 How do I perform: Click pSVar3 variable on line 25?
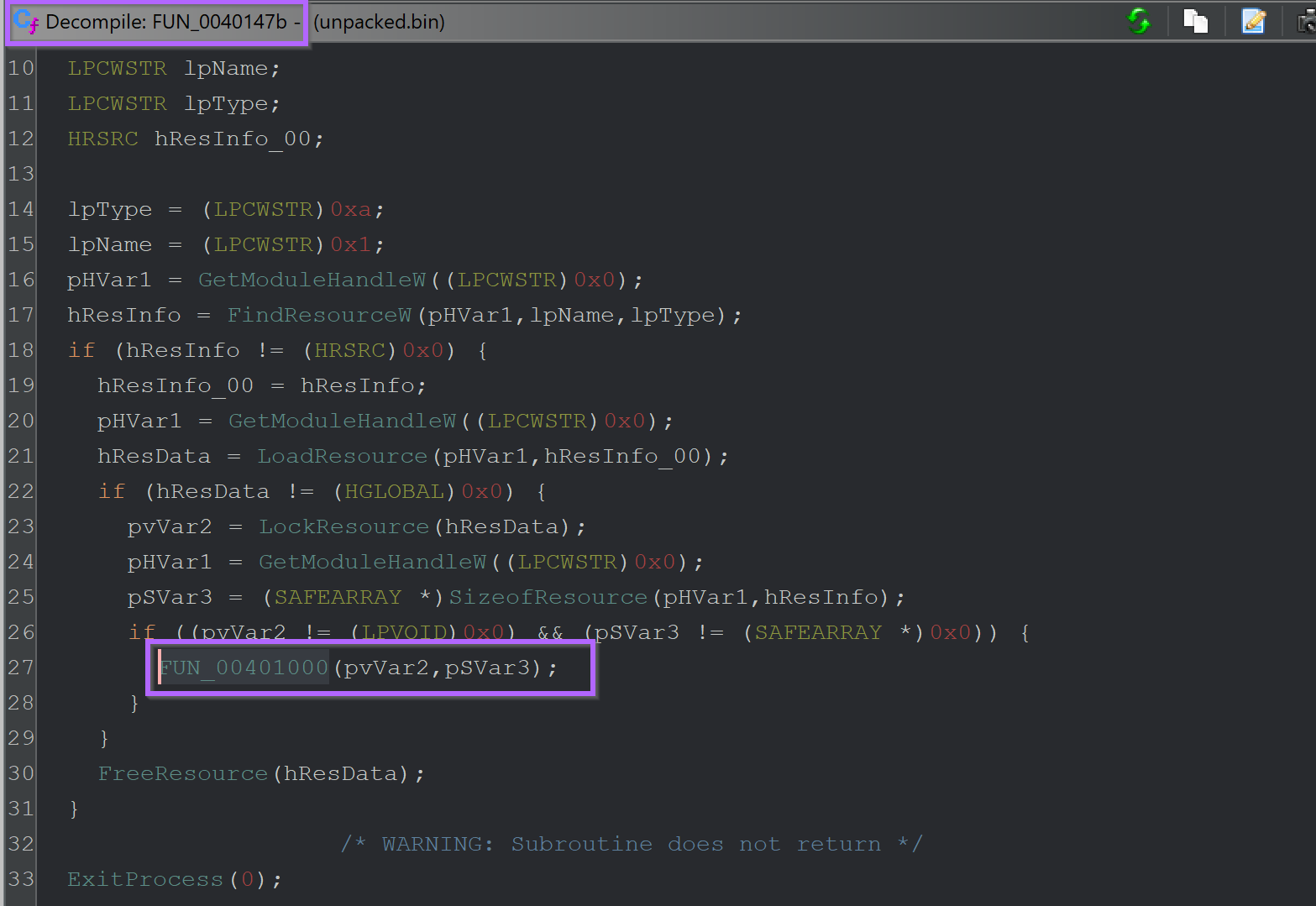[170, 597]
